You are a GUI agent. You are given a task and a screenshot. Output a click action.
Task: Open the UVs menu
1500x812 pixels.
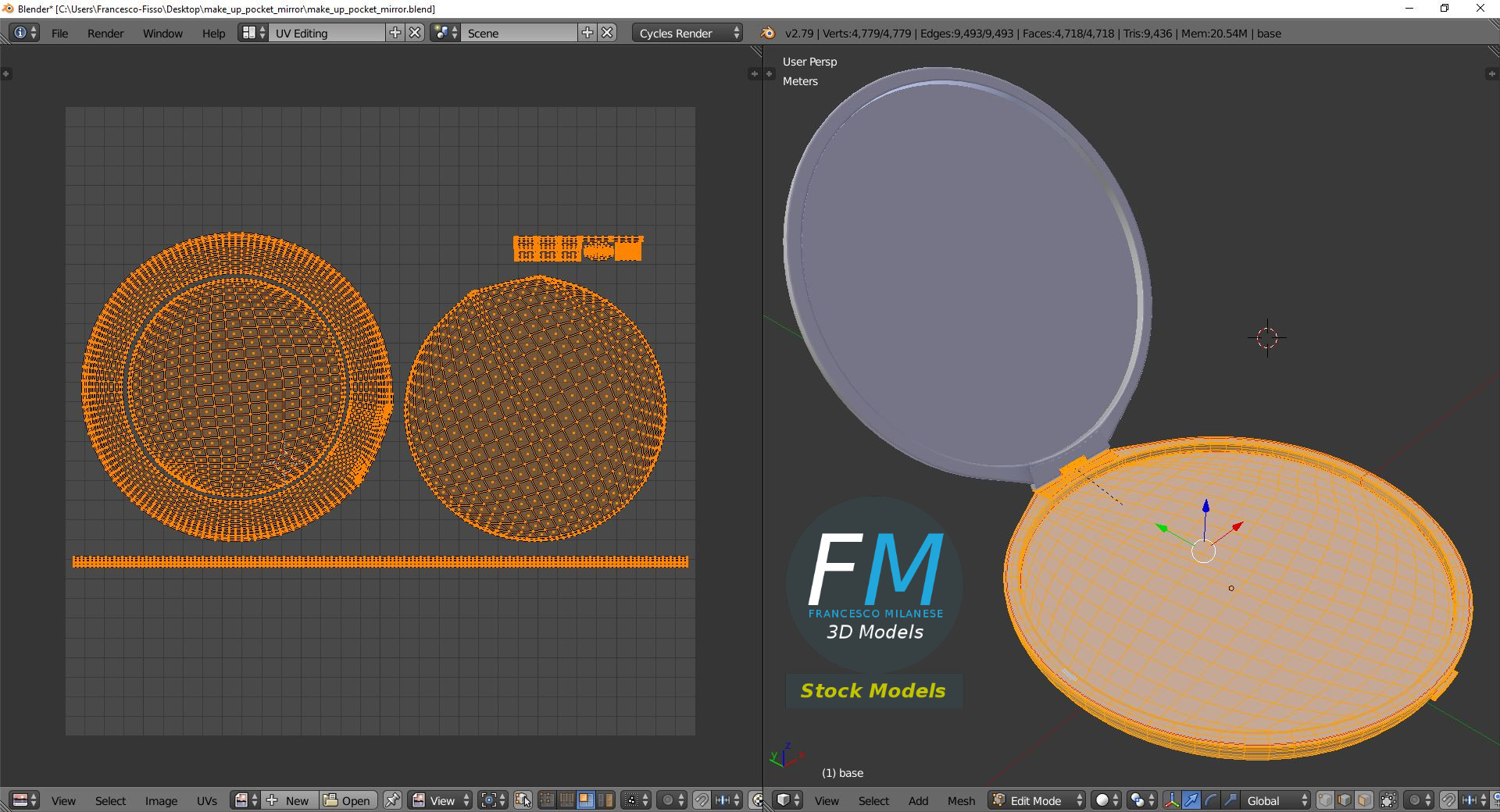coord(207,801)
